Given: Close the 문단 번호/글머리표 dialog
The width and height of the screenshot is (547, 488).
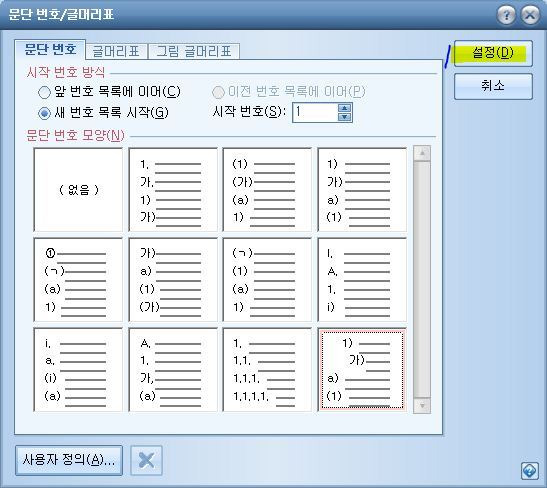Looking at the screenshot, I should click(x=530, y=15).
